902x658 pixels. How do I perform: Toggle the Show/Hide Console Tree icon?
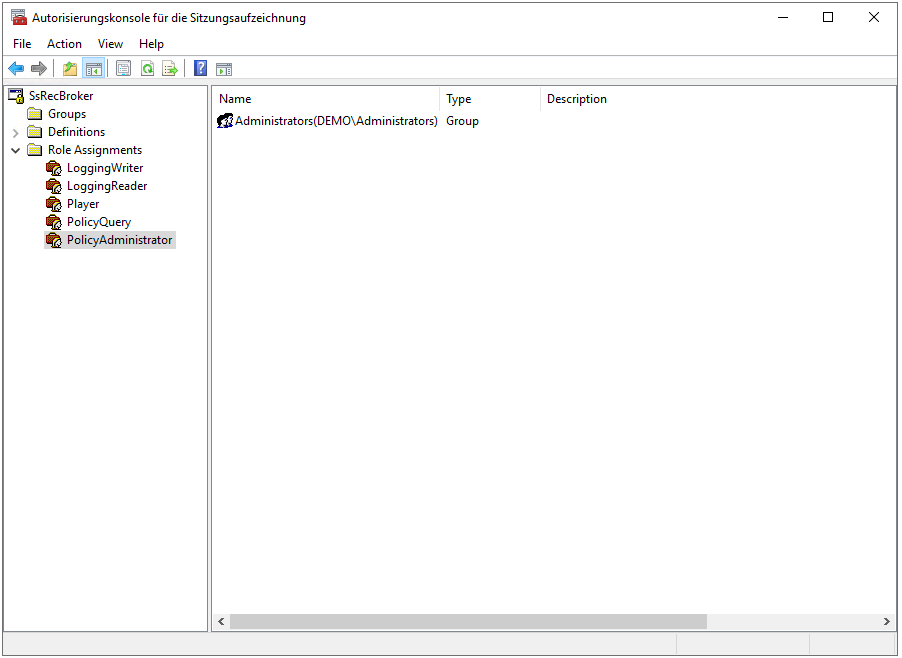93,68
